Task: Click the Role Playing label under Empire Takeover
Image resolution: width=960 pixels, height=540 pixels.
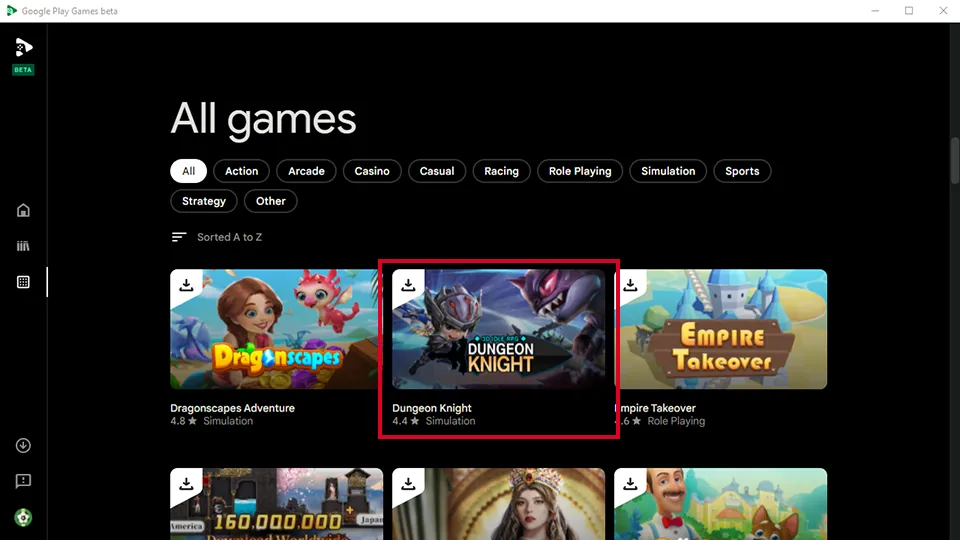Action: pyautogui.click(x=676, y=421)
